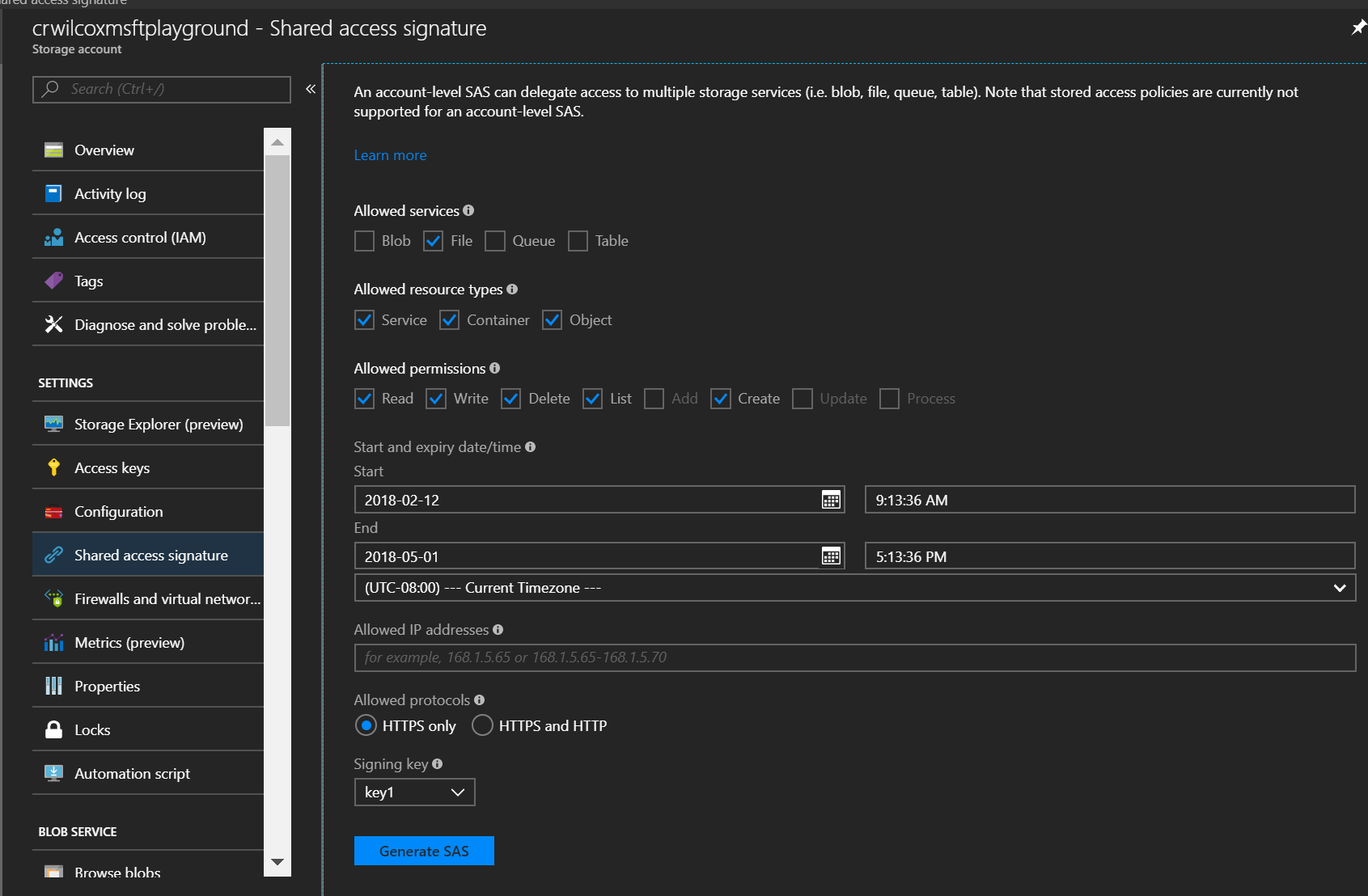Viewport: 1368px width, 896px height.
Task: Click the Allowed IP addresses input field
Action: tap(855, 657)
